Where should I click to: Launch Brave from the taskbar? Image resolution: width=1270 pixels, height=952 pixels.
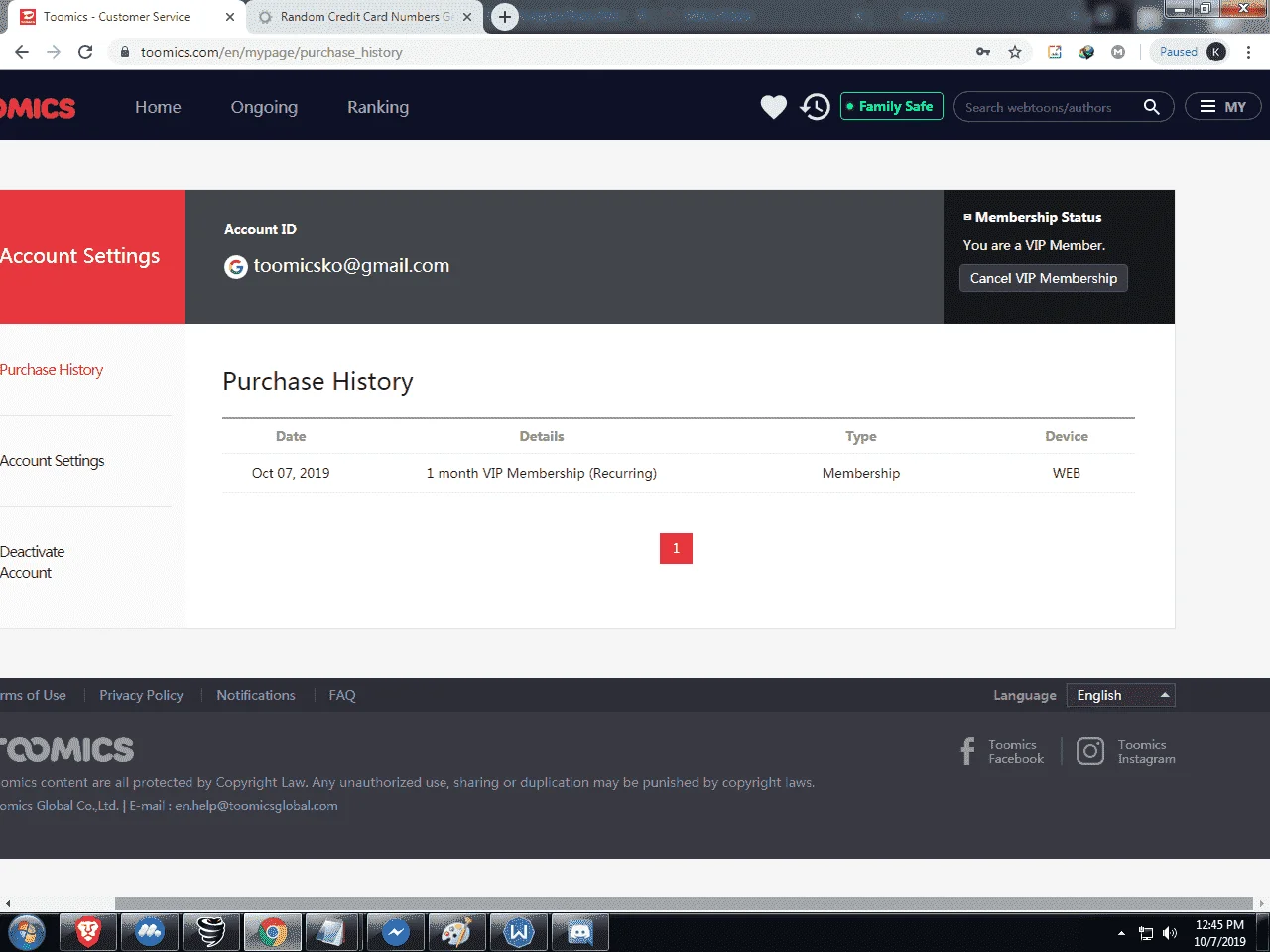(87, 932)
